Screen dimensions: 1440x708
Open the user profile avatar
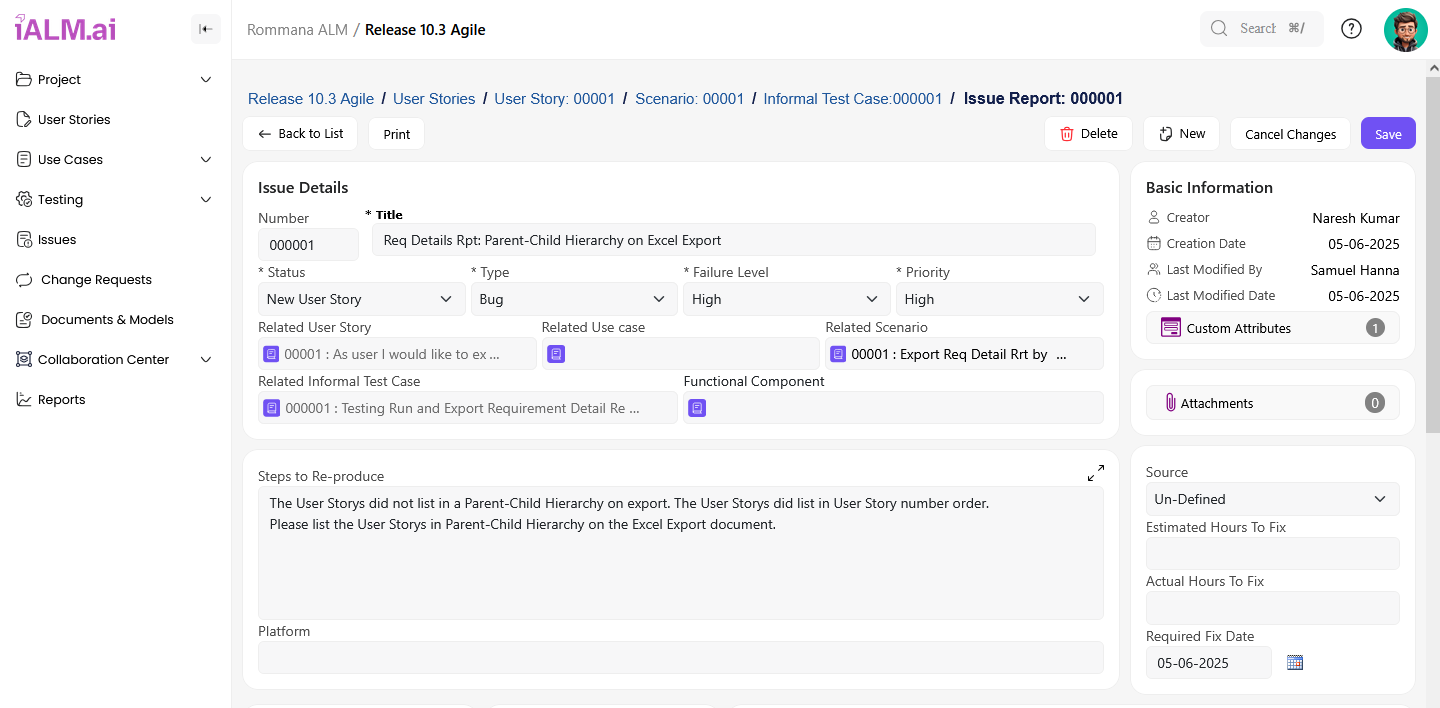(x=1405, y=29)
